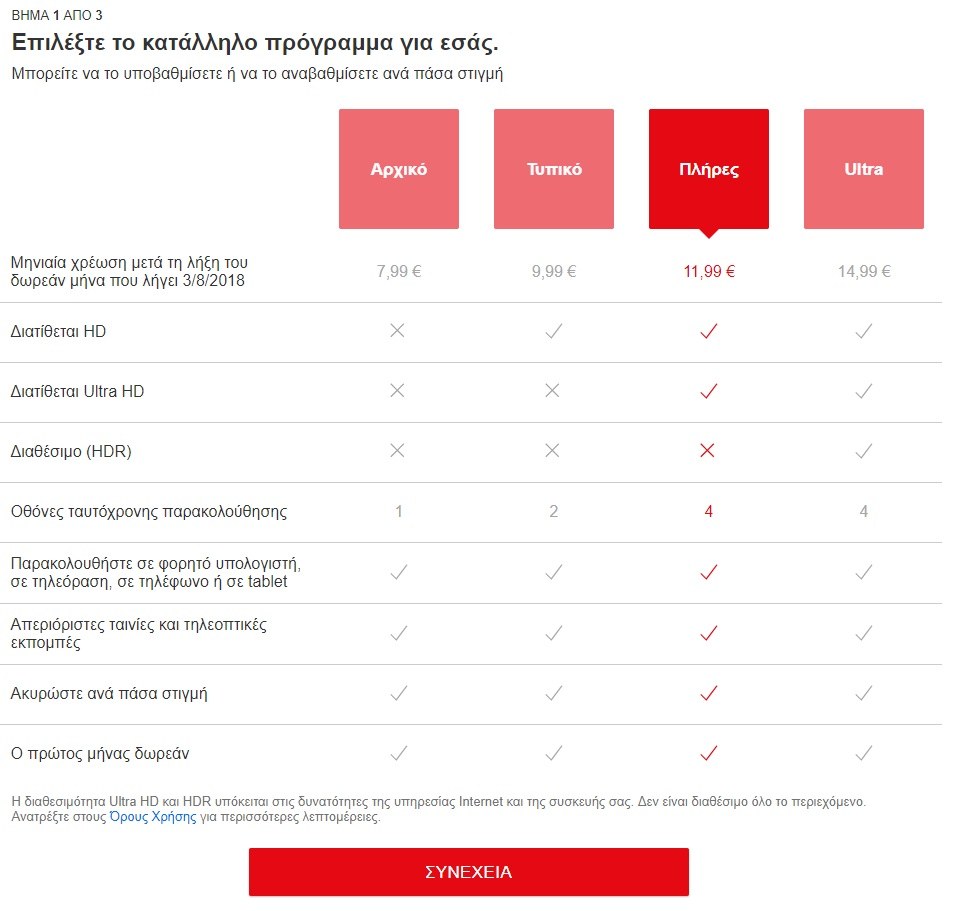Screen dimensions: 953x911
Task: Pick the Ultra plan tile
Action: [x=863, y=169]
